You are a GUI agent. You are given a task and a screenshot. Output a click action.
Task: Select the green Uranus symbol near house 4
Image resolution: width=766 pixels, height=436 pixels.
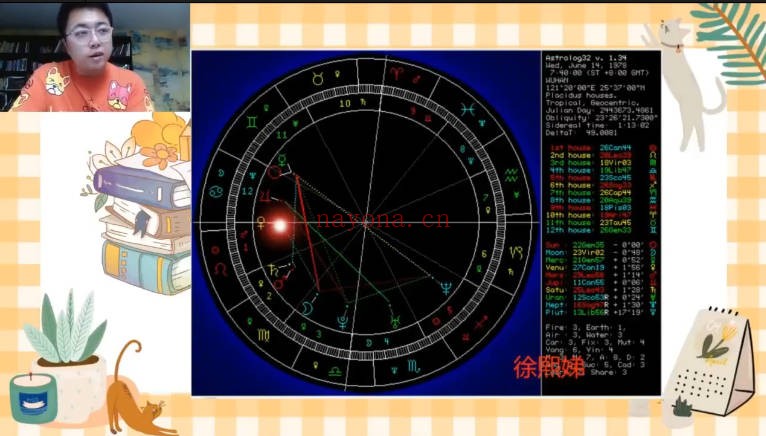pos(395,321)
